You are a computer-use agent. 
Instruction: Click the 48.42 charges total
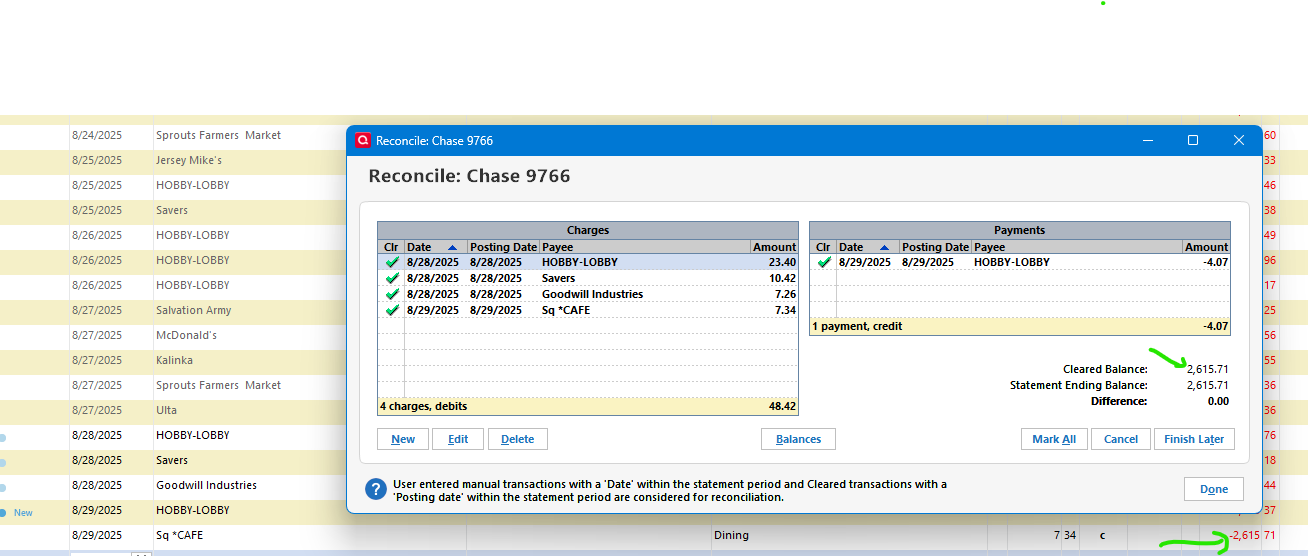[x=781, y=406]
